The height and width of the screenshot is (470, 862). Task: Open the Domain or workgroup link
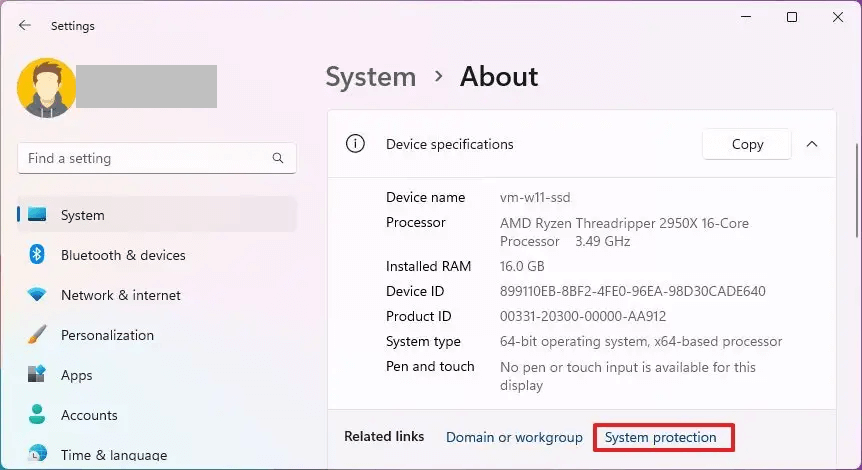click(514, 437)
